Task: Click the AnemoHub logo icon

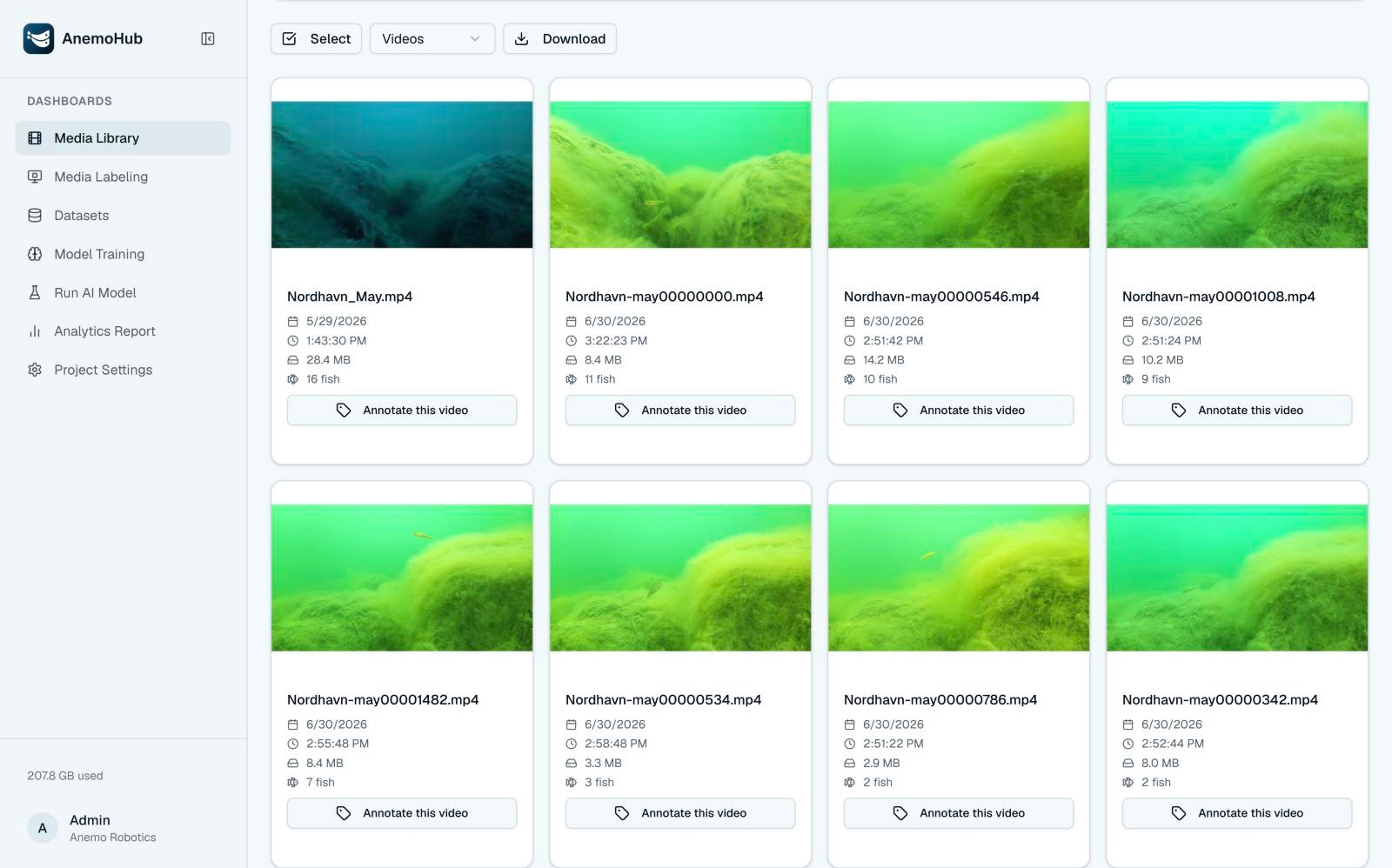Action: 38,38
